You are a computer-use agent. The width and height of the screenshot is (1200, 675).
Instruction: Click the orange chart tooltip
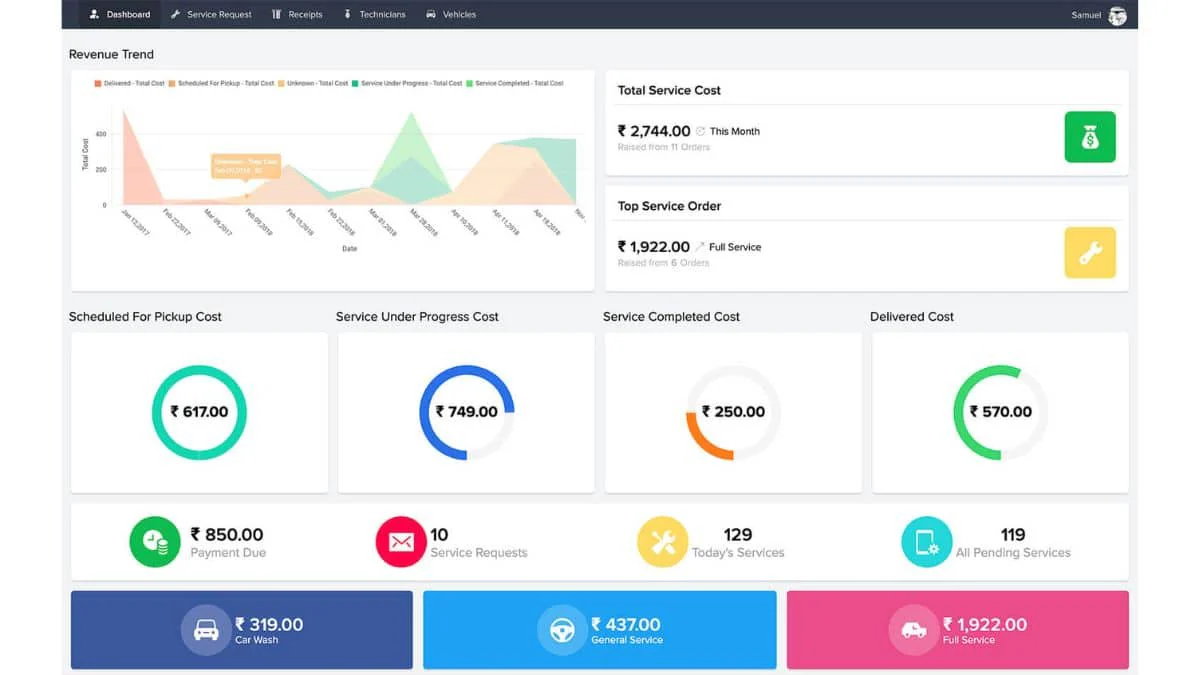(x=246, y=166)
